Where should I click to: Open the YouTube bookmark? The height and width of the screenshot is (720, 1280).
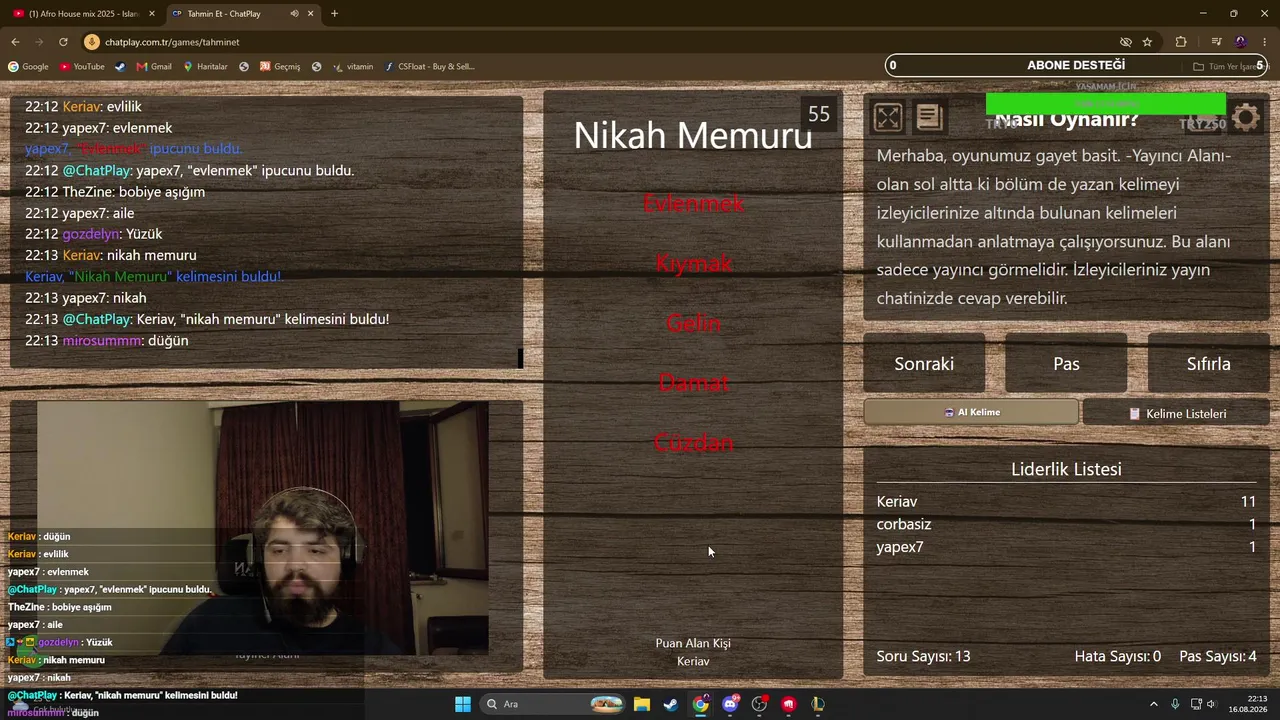pyautogui.click(x=82, y=67)
